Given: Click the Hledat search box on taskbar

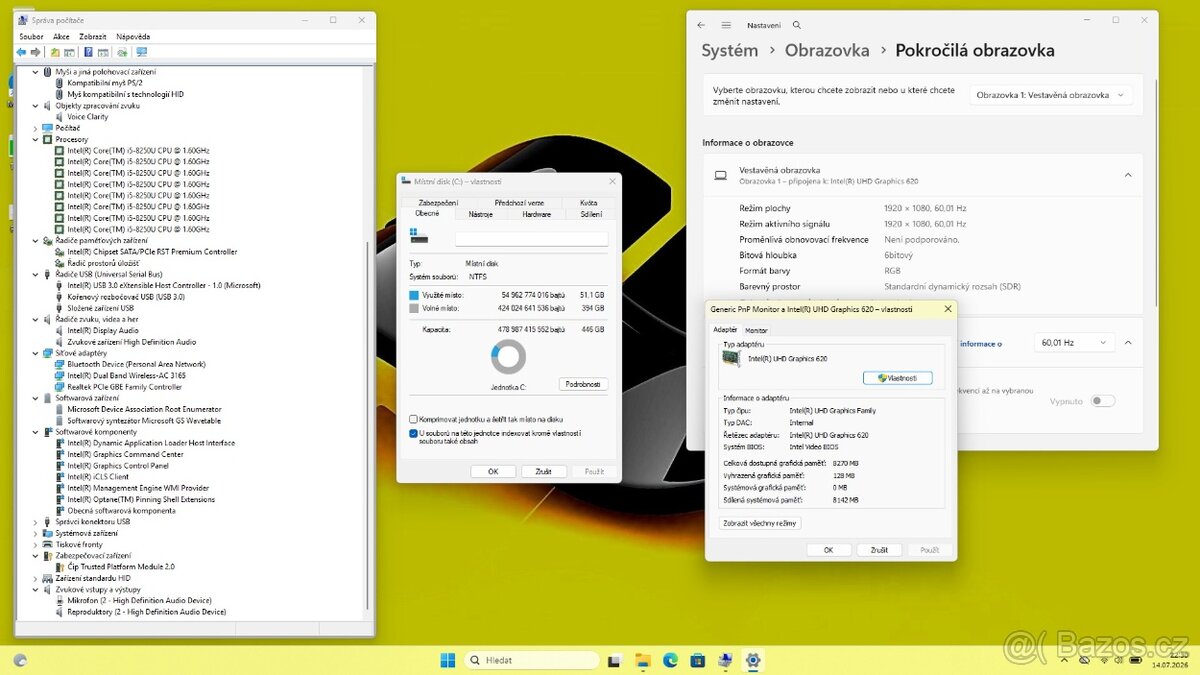Looking at the screenshot, I should coord(531,660).
